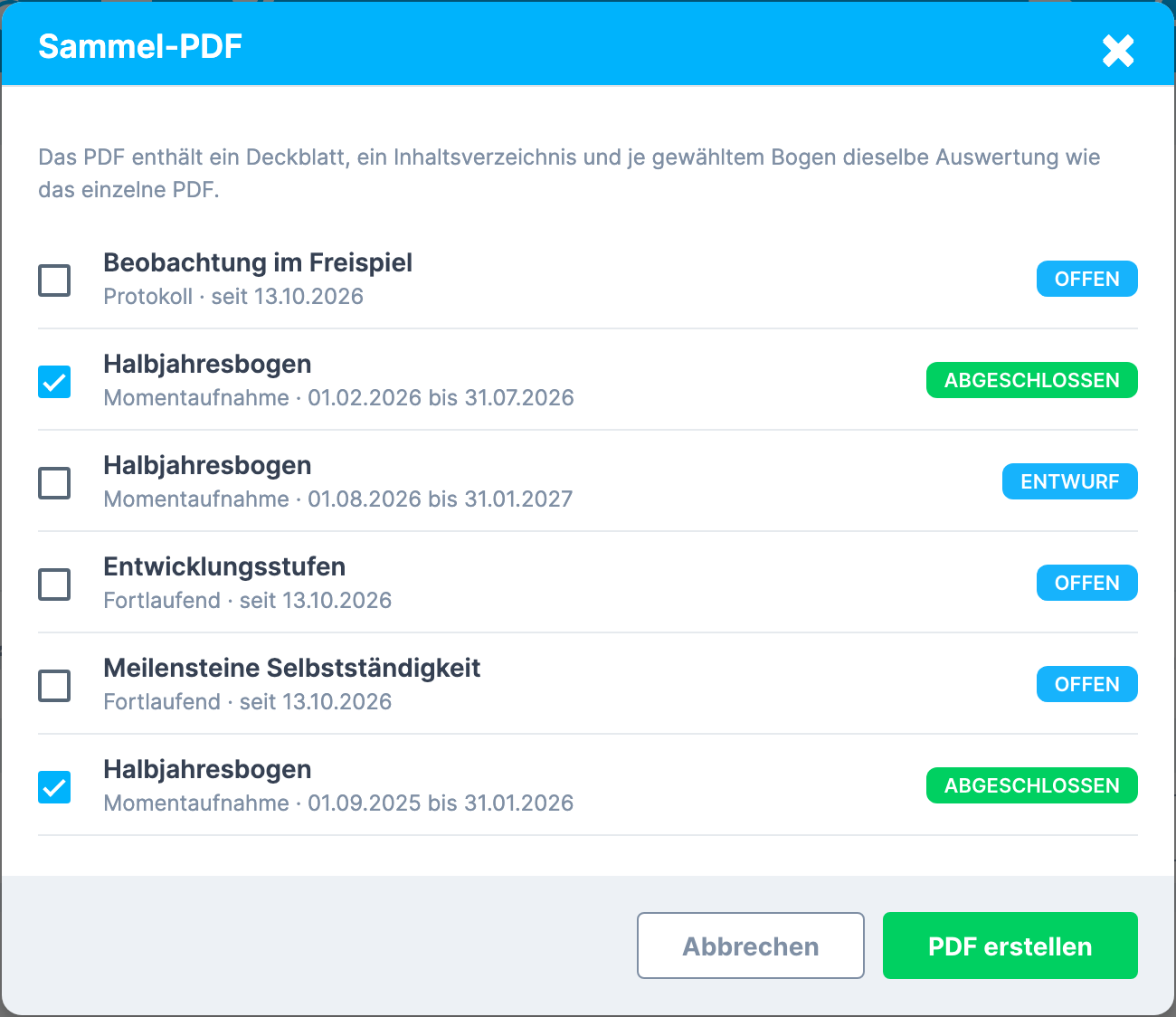Click the 'Sammel-PDF' dialog heading
The height and width of the screenshot is (1017, 1176).
pyautogui.click(x=140, y=46)
